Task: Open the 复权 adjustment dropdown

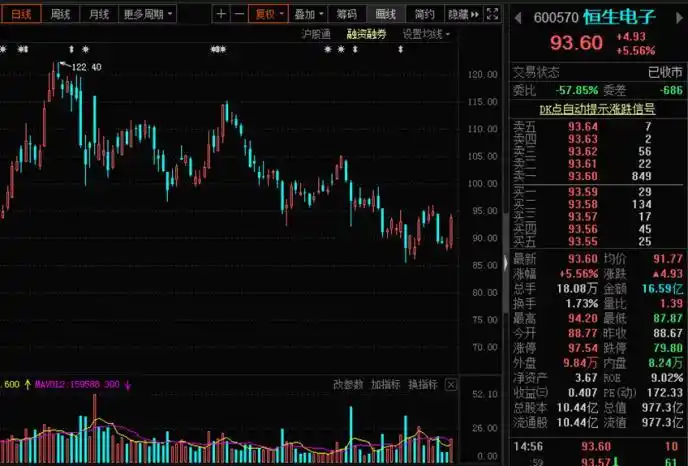Action: (x=269, y=14)
